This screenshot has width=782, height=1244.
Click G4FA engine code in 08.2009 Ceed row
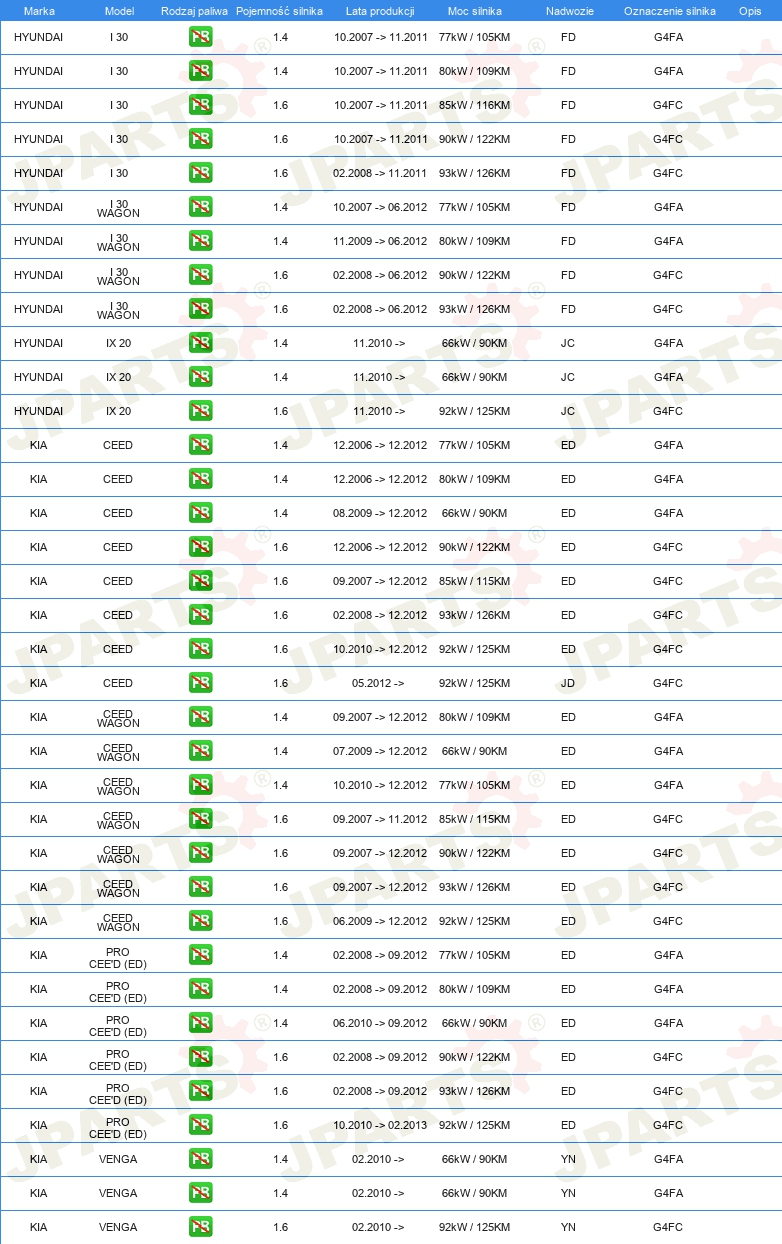[668, 514]
